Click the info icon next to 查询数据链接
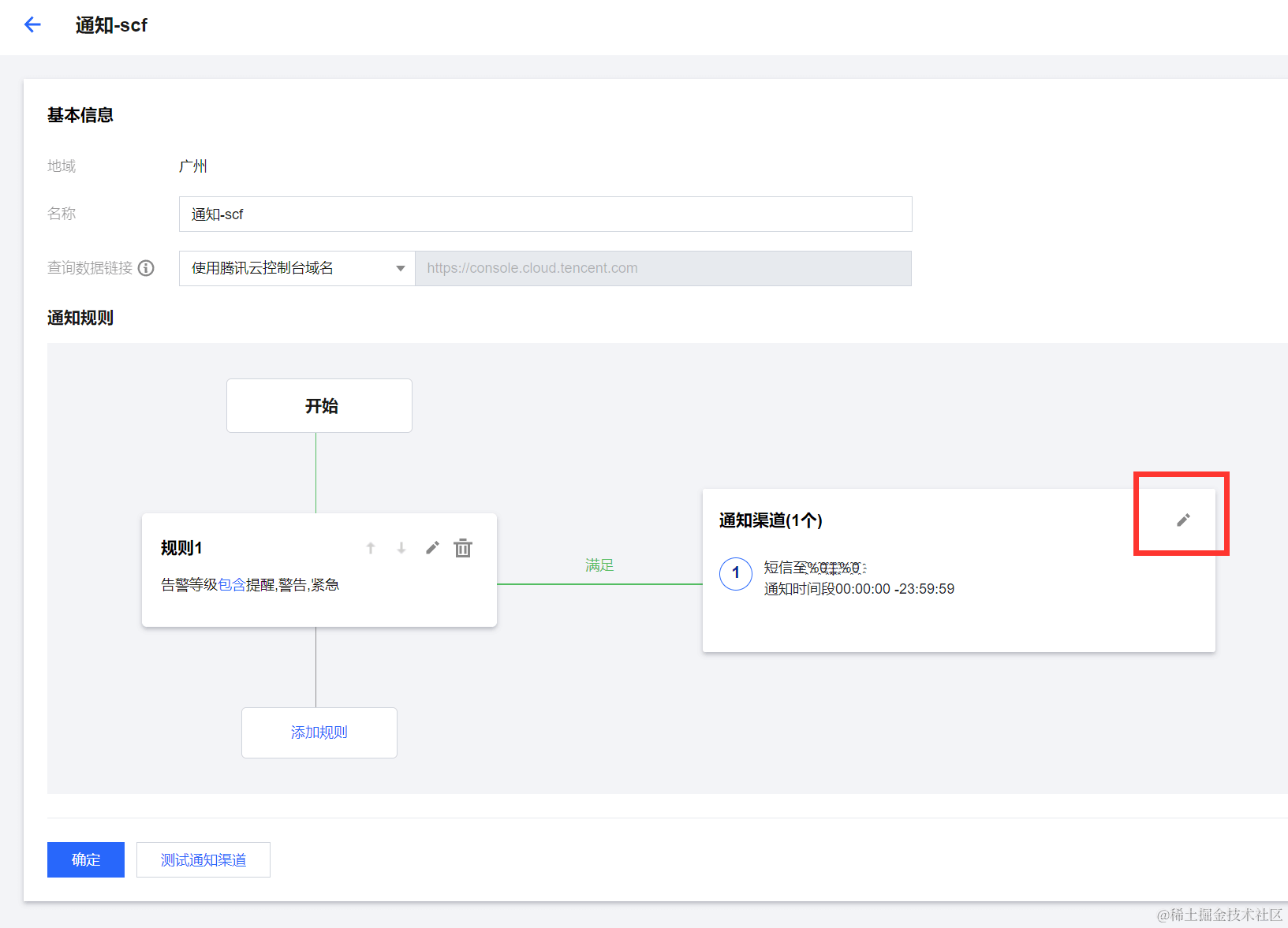This screenshot has width=1288, height=928. click(x=147, y=268)
